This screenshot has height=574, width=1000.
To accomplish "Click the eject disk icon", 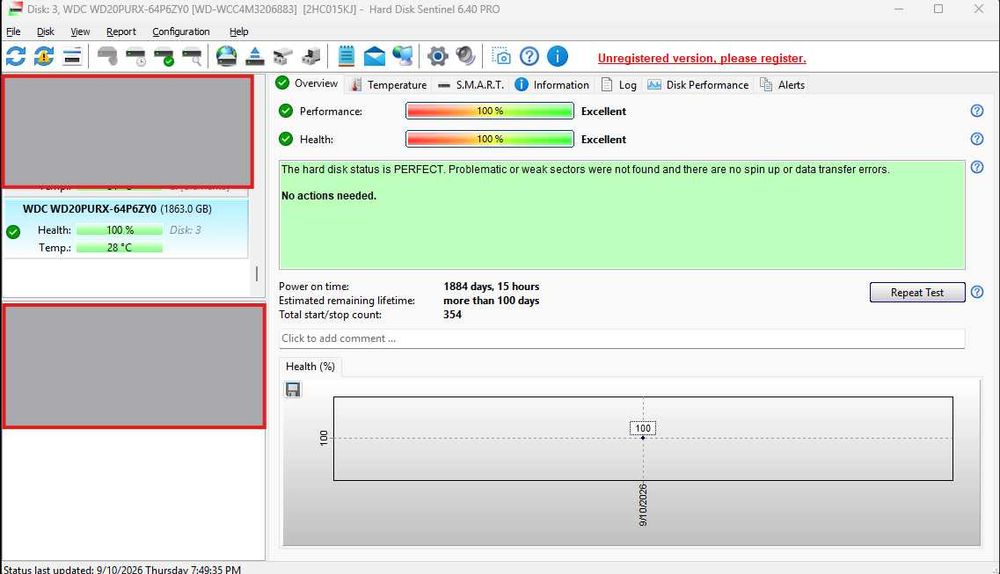I will point(255,56).
